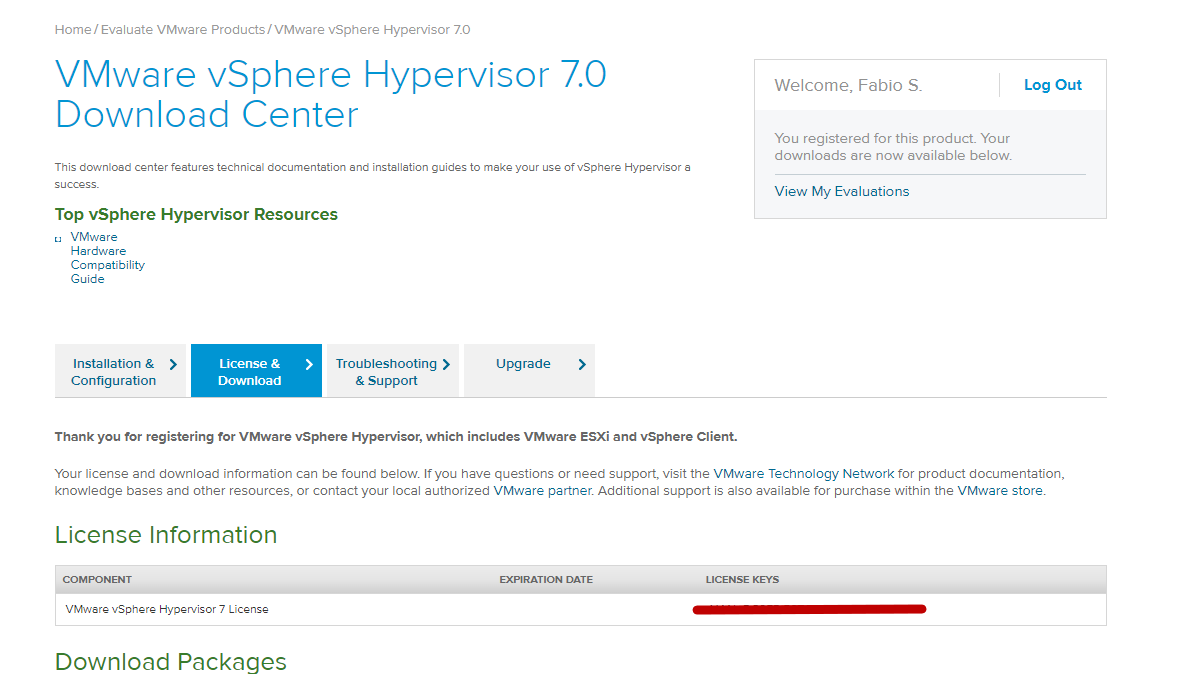
Task: Click chevron arrow on Installation & Configuration tab
Action: point(174,365)
